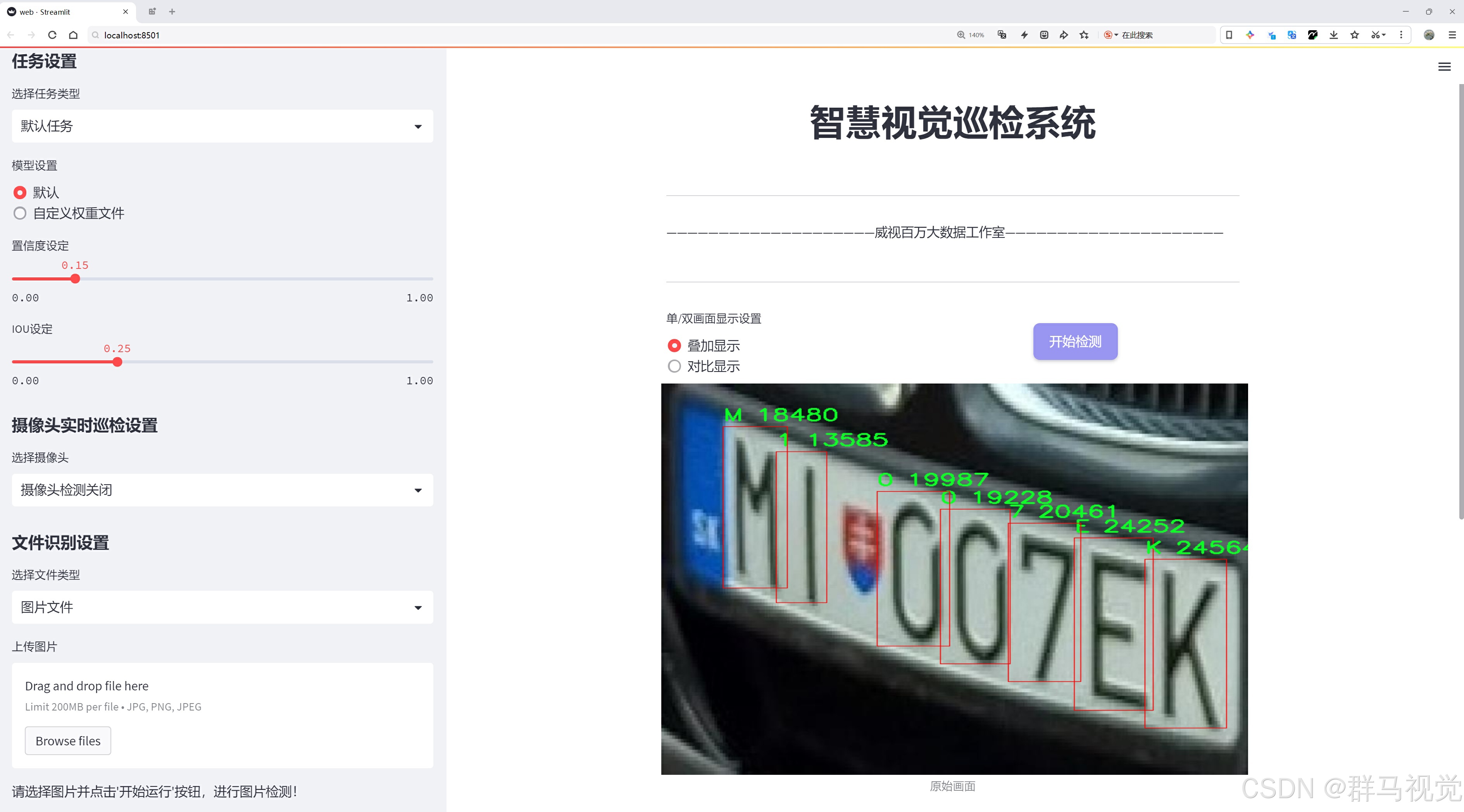1464x812 pixels.
Task: Open the Streamlit hamburger menu
Action: point(1444,67)
